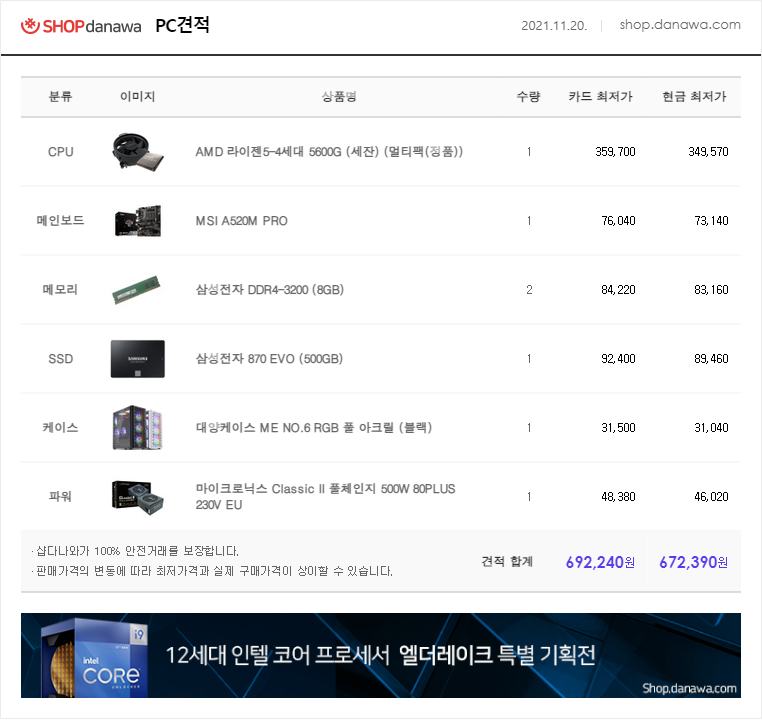This screenshot has width=762, height=720.
Task: Click the 견적 합계 label
Action: [507, 562]
